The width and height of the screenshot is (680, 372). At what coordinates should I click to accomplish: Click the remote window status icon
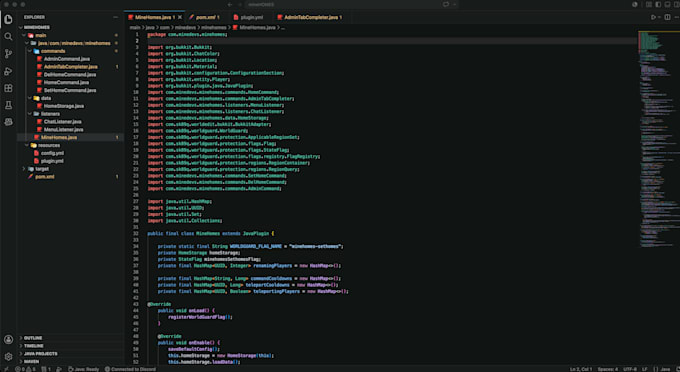[6, 369]
